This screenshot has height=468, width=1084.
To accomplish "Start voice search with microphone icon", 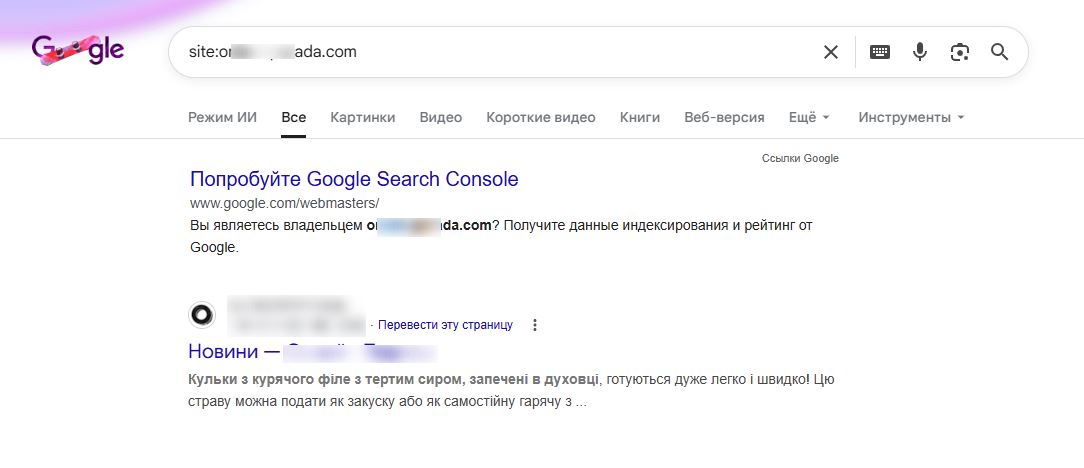I will 920,52.
